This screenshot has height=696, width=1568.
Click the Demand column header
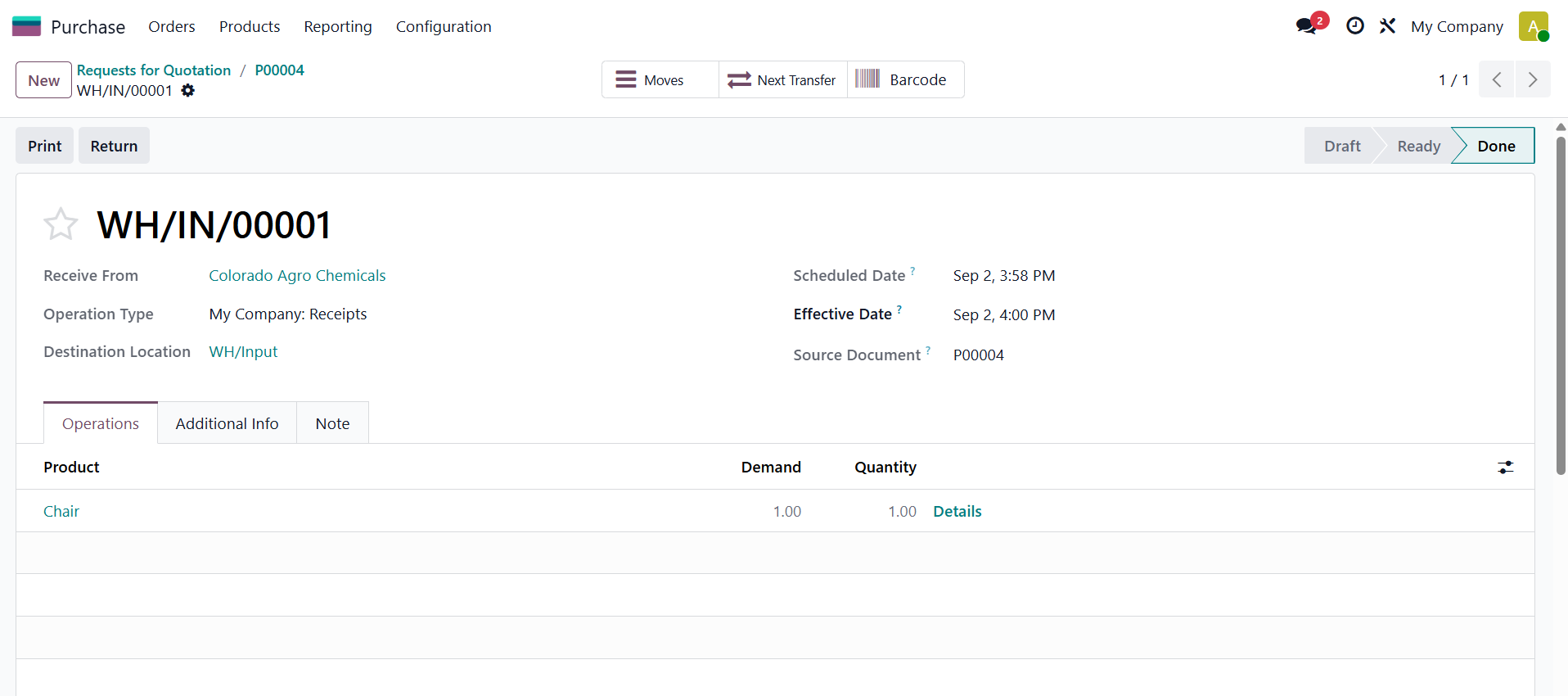click(x=771, y=468)
